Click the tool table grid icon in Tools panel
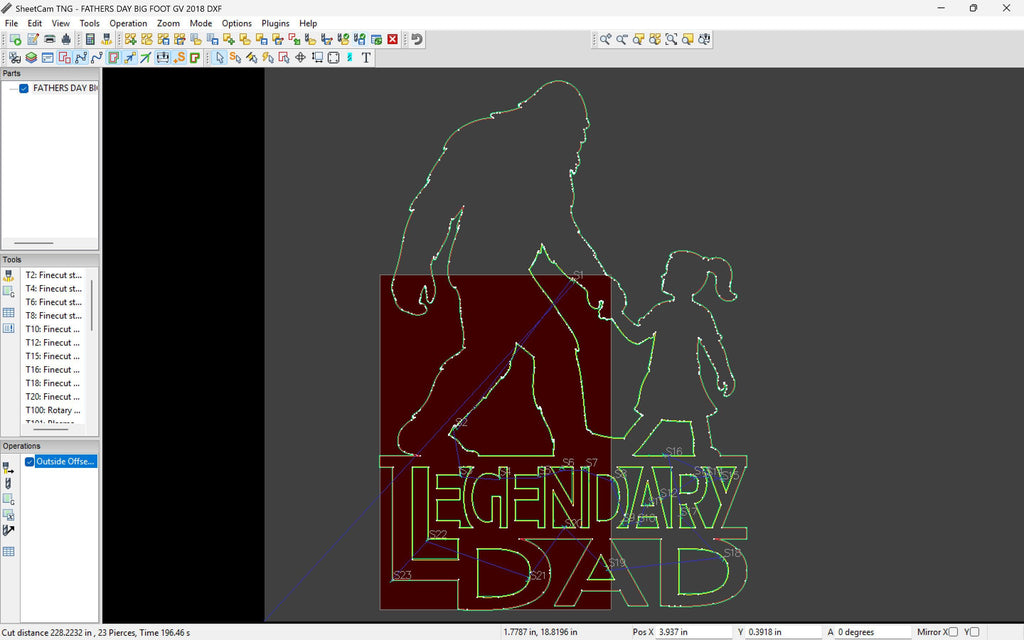Screen dimensions: 1024x640 point(8,312)
